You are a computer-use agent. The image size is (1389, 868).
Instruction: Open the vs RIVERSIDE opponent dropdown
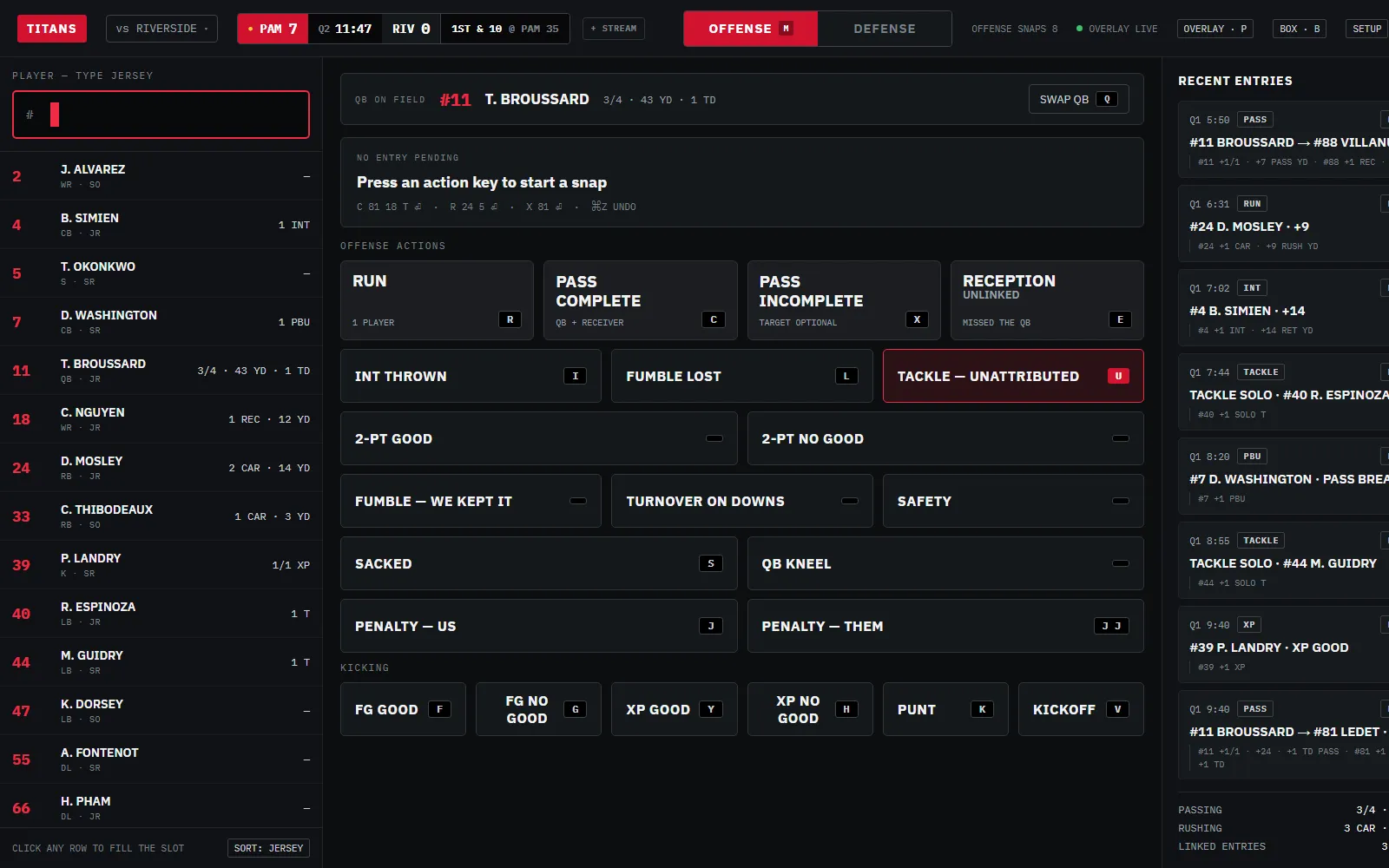162,29
